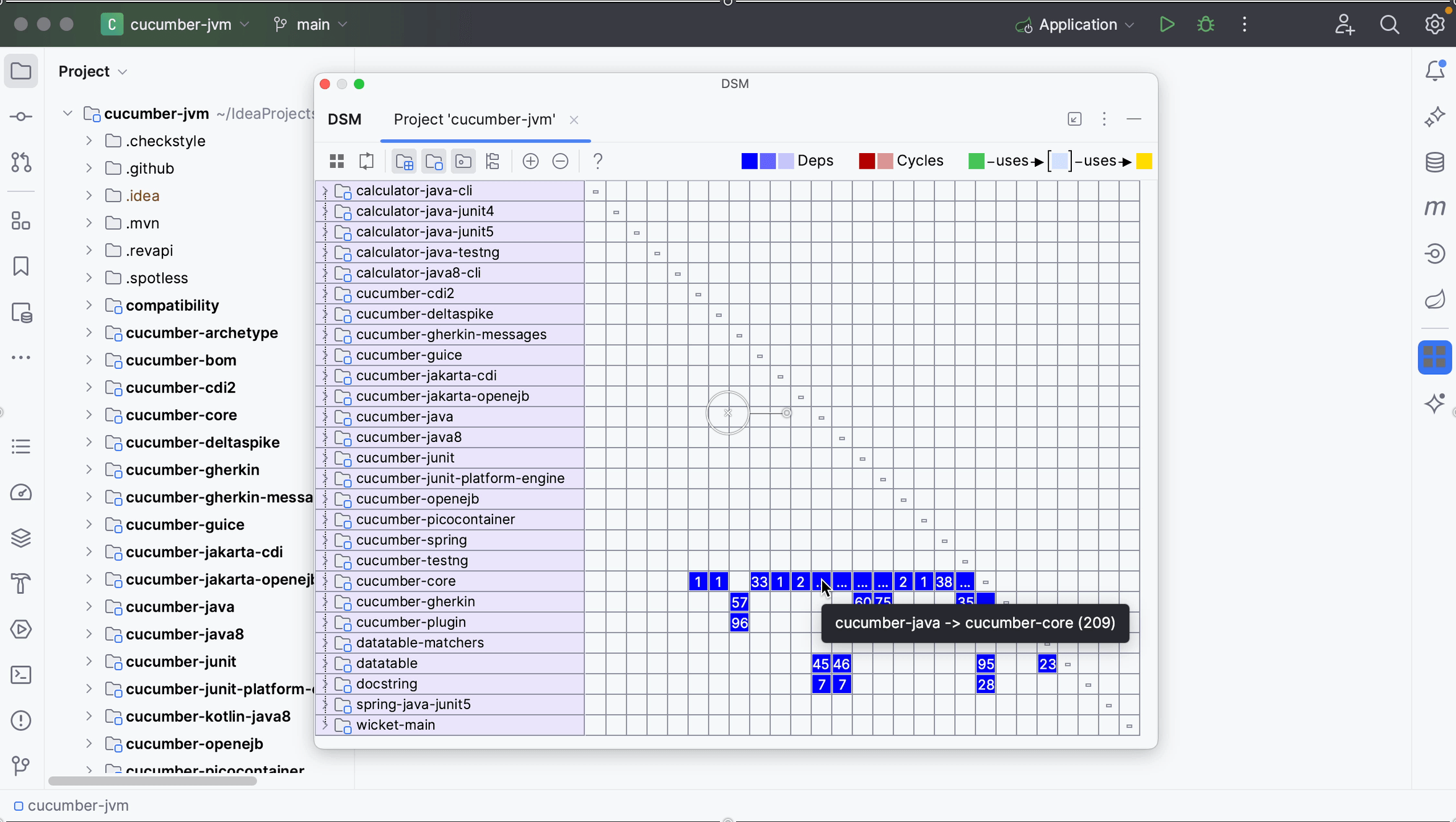Viewport: 1456px width, 822px height.
Task: Click the restore DSM panel button
Action: 1075,119
